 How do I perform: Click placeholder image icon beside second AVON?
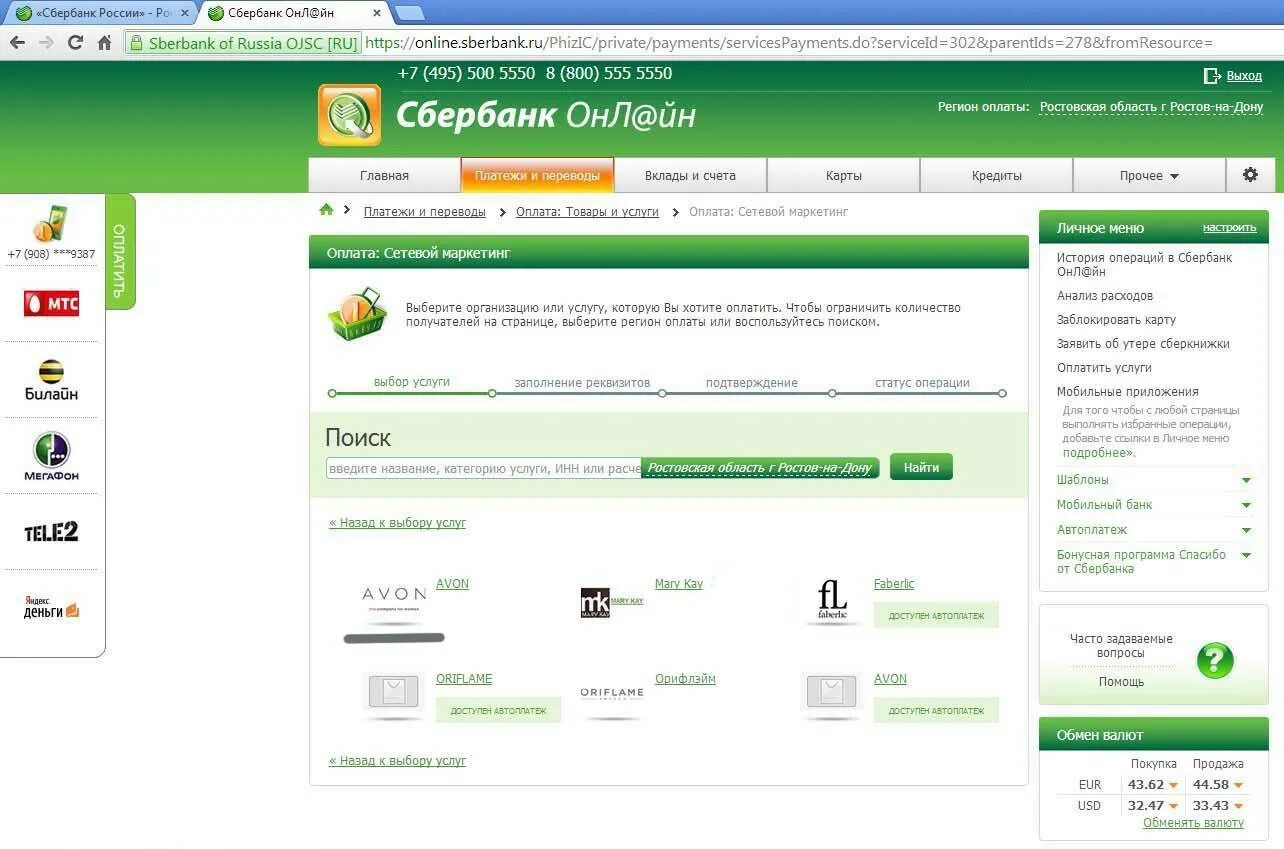point(832,691)
